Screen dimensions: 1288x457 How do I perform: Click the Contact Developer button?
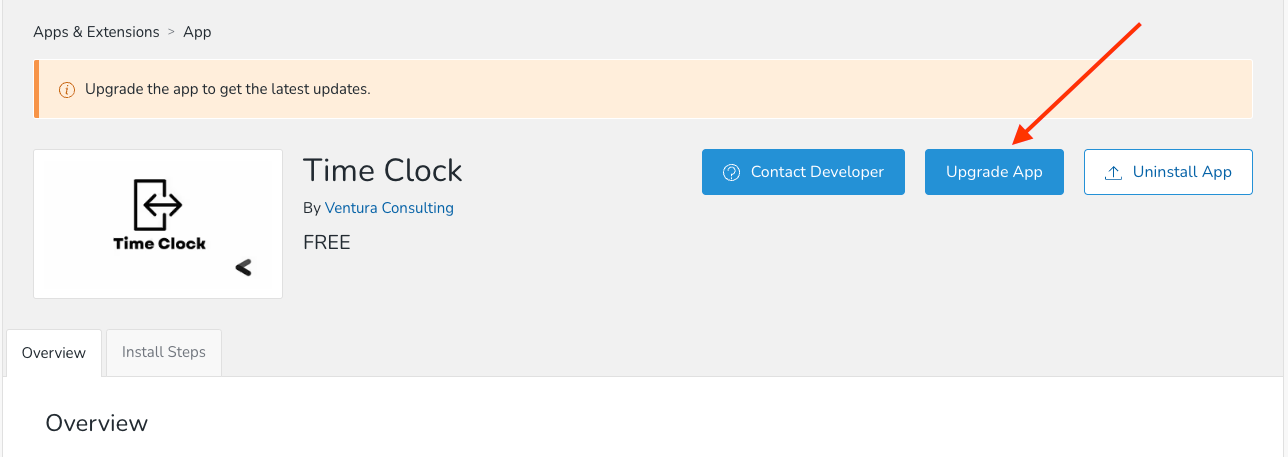pos(803,172)
